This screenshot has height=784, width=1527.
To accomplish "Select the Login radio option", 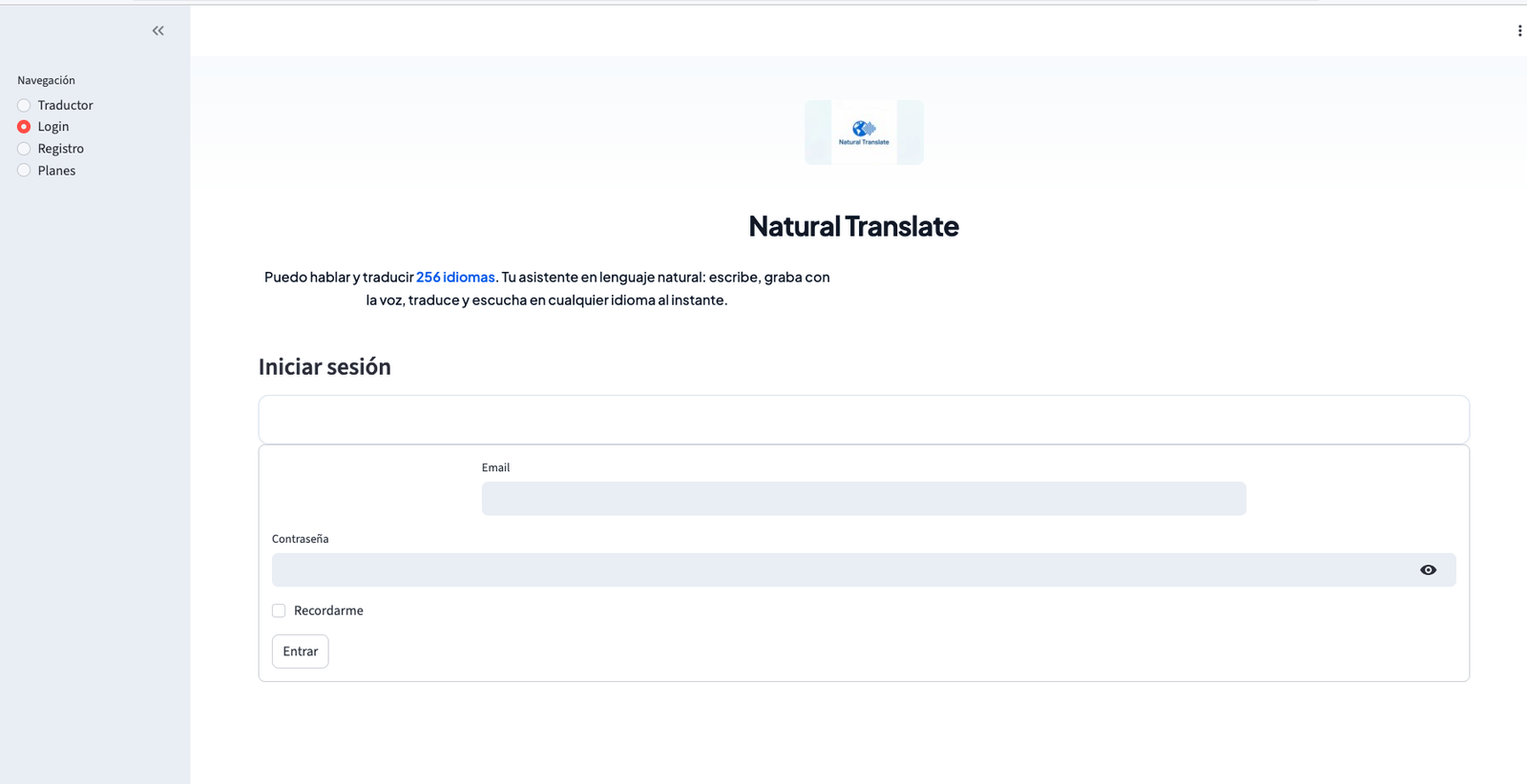I will coord(24,127).
